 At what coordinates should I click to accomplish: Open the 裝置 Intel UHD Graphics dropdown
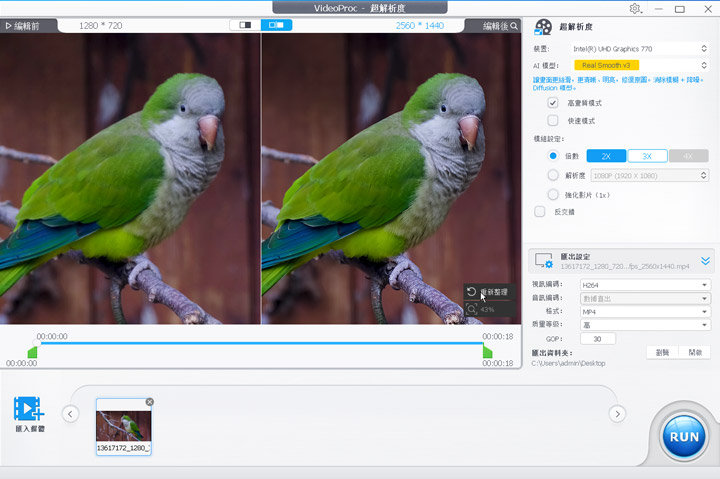click(x=640, y=49)
